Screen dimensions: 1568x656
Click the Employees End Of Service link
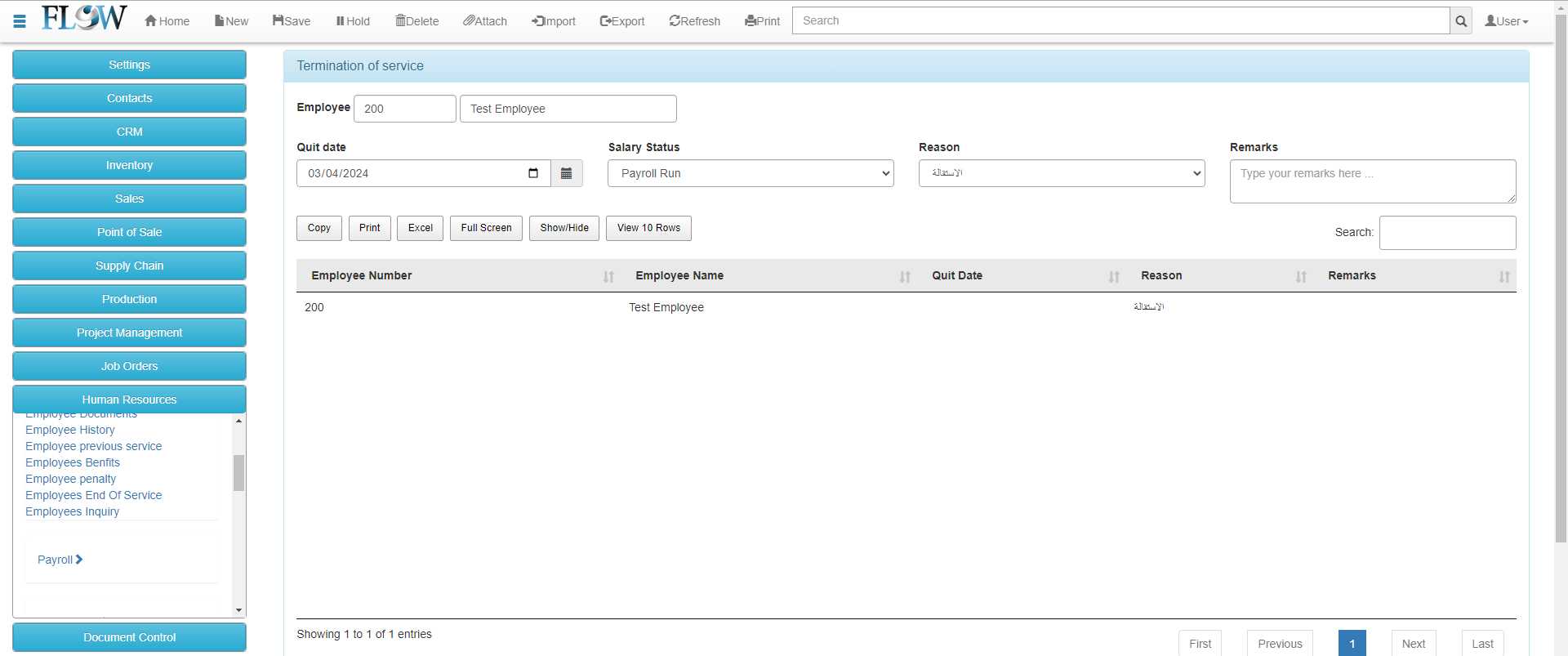point(93,495)
